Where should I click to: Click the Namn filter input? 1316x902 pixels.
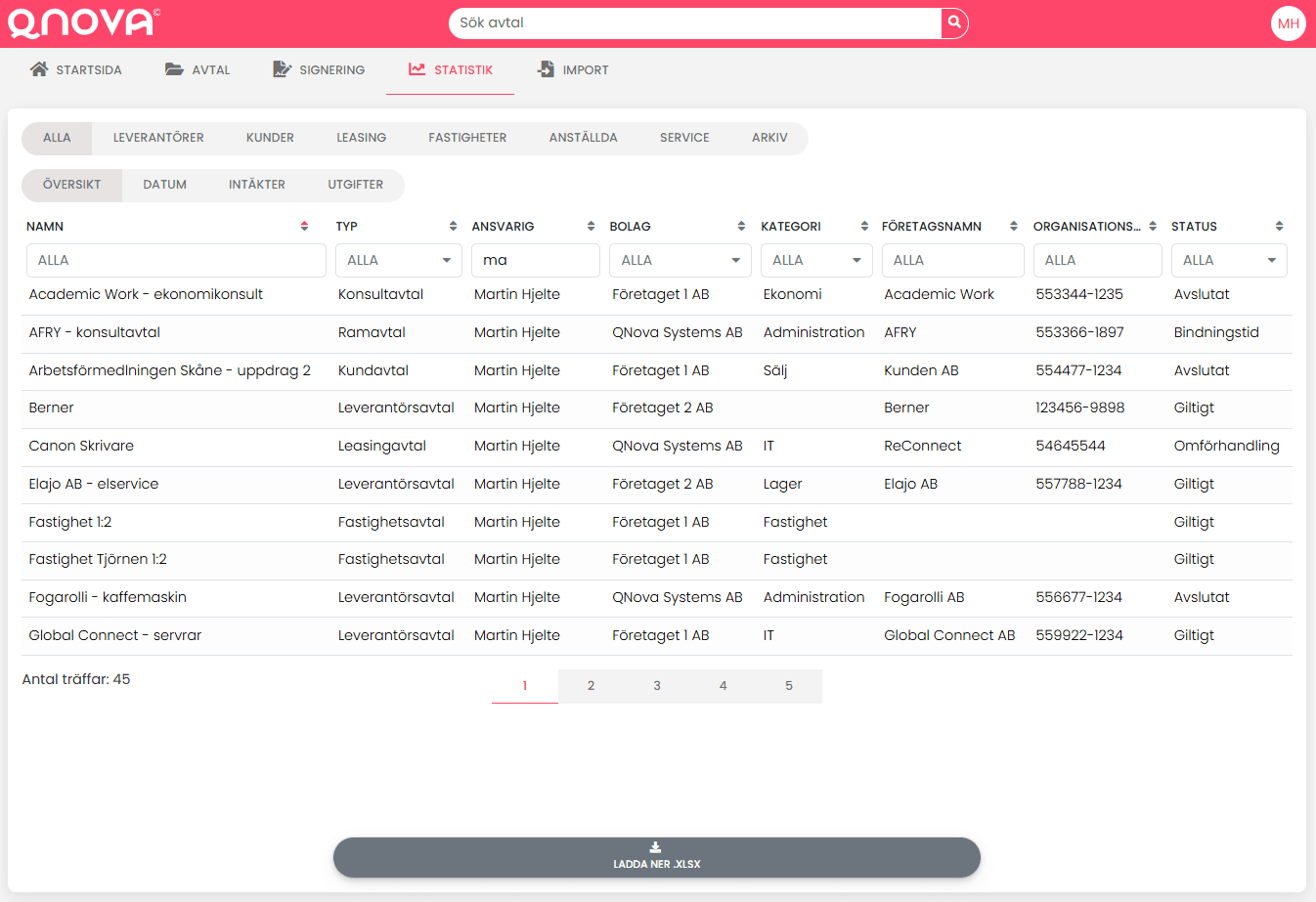(x=176, y=260)
